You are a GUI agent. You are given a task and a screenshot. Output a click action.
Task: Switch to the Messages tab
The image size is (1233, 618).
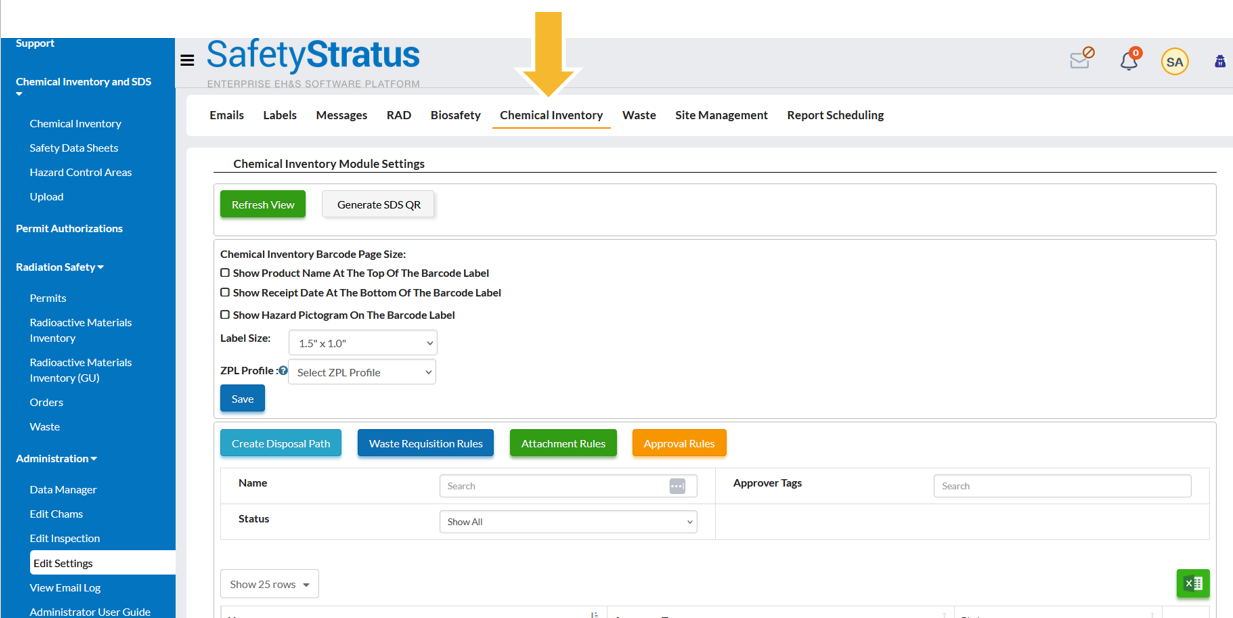pyautogui.click(x=342, y=115)
